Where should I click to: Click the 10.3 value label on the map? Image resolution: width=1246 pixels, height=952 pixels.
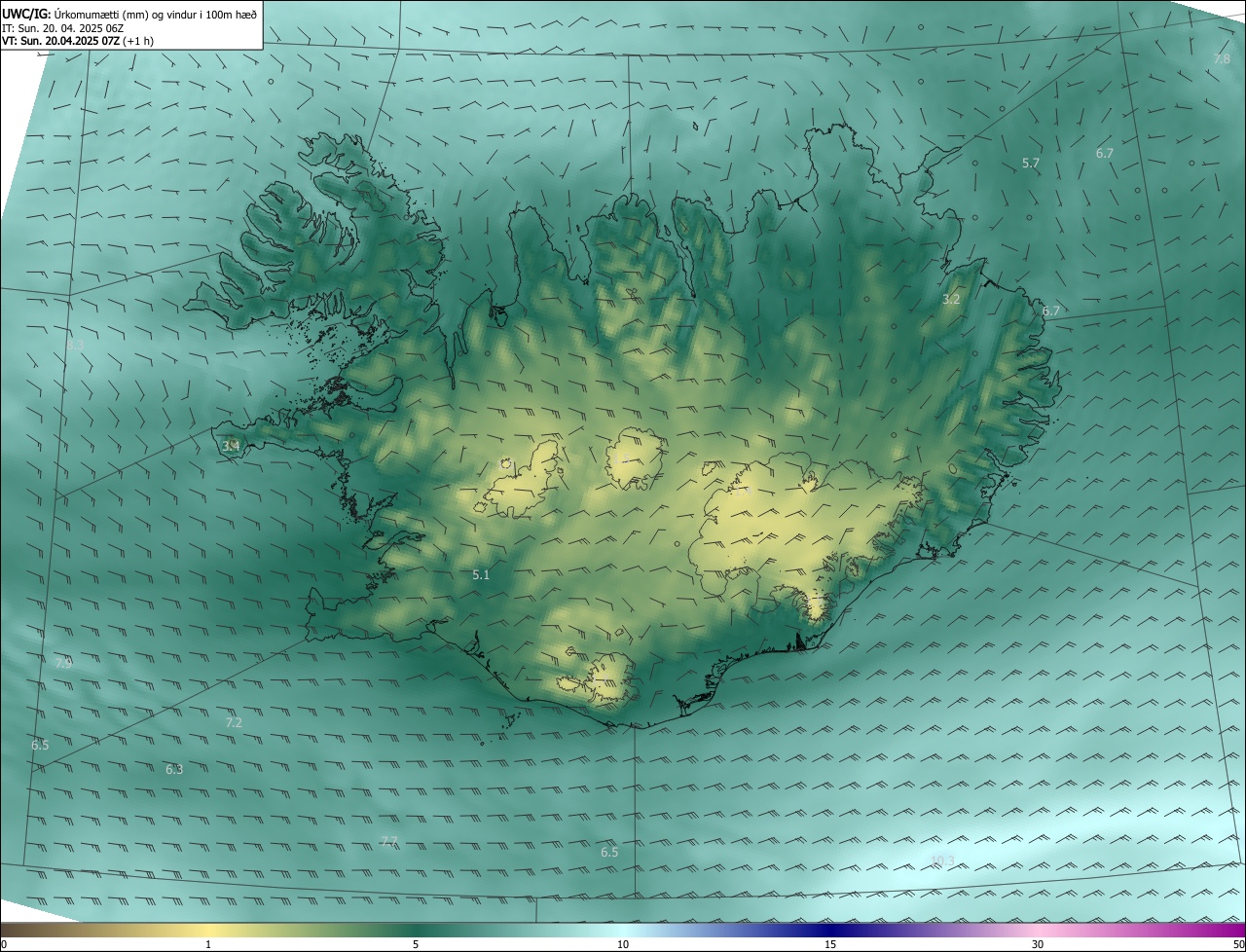pyautogui.click(x=942, y=860)
